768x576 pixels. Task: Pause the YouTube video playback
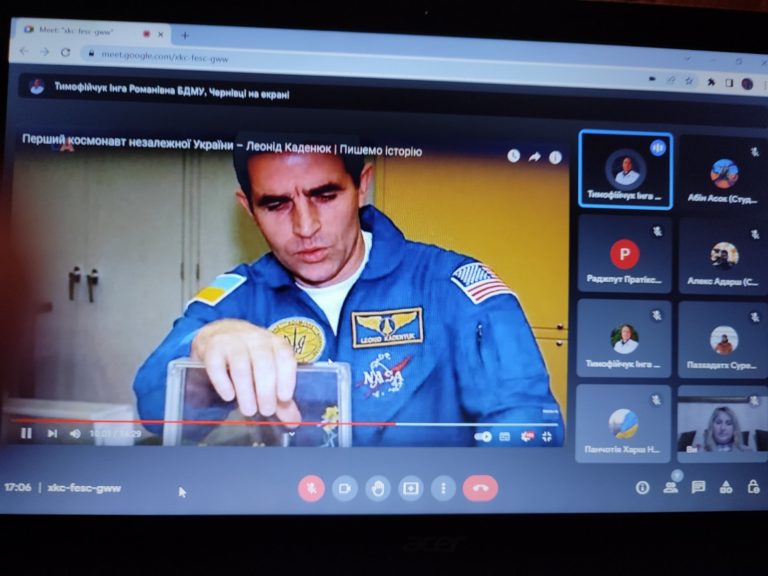(26, 433)
